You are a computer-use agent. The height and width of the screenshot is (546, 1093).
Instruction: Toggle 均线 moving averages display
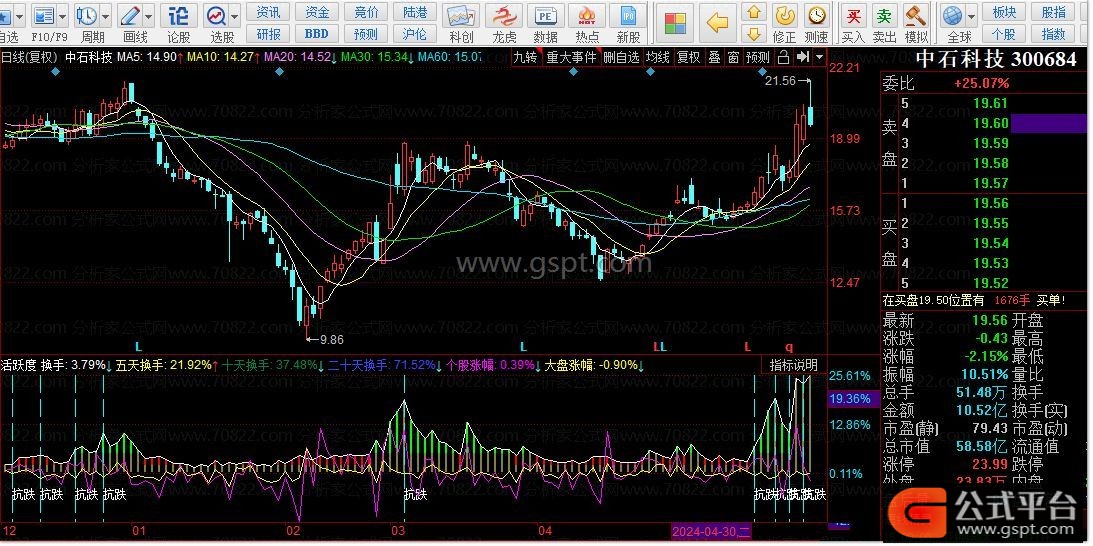(658, 57)
